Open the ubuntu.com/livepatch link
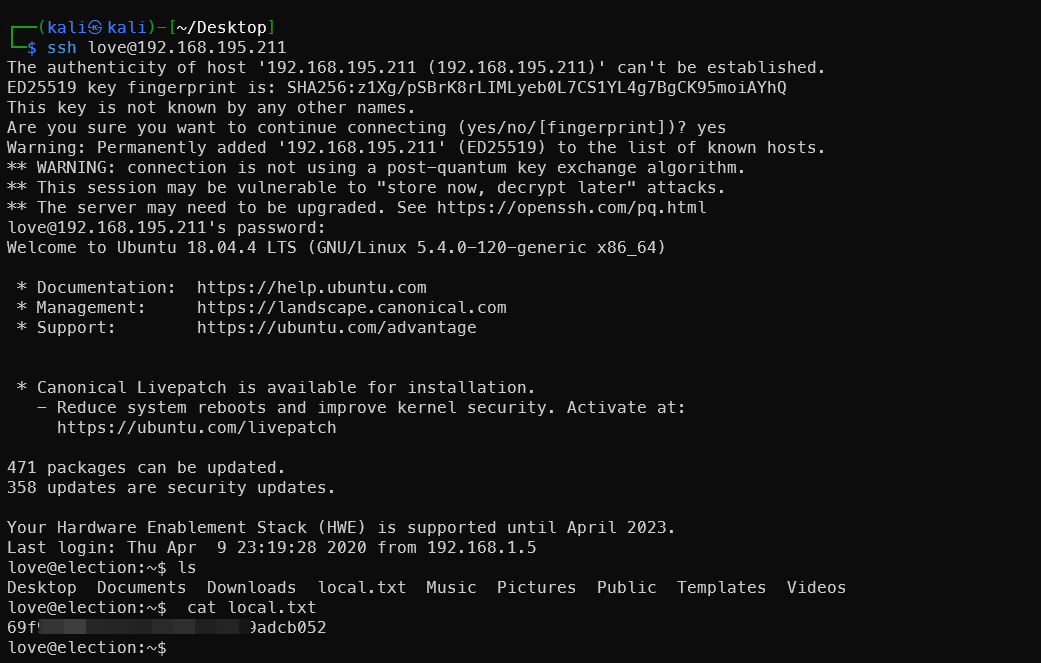The height and width of the screenshot is (663, 1041). pyautogui.click(x=197, y=427)
